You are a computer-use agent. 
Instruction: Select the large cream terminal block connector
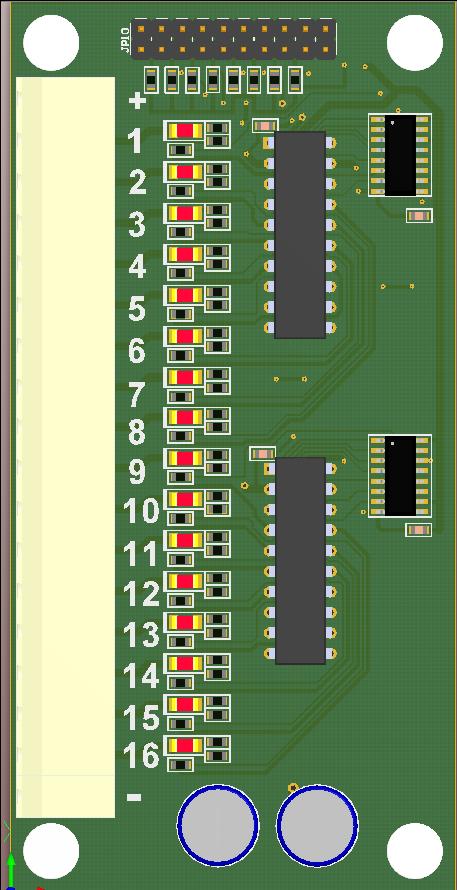pyautogui.click(x=65, y=447)
